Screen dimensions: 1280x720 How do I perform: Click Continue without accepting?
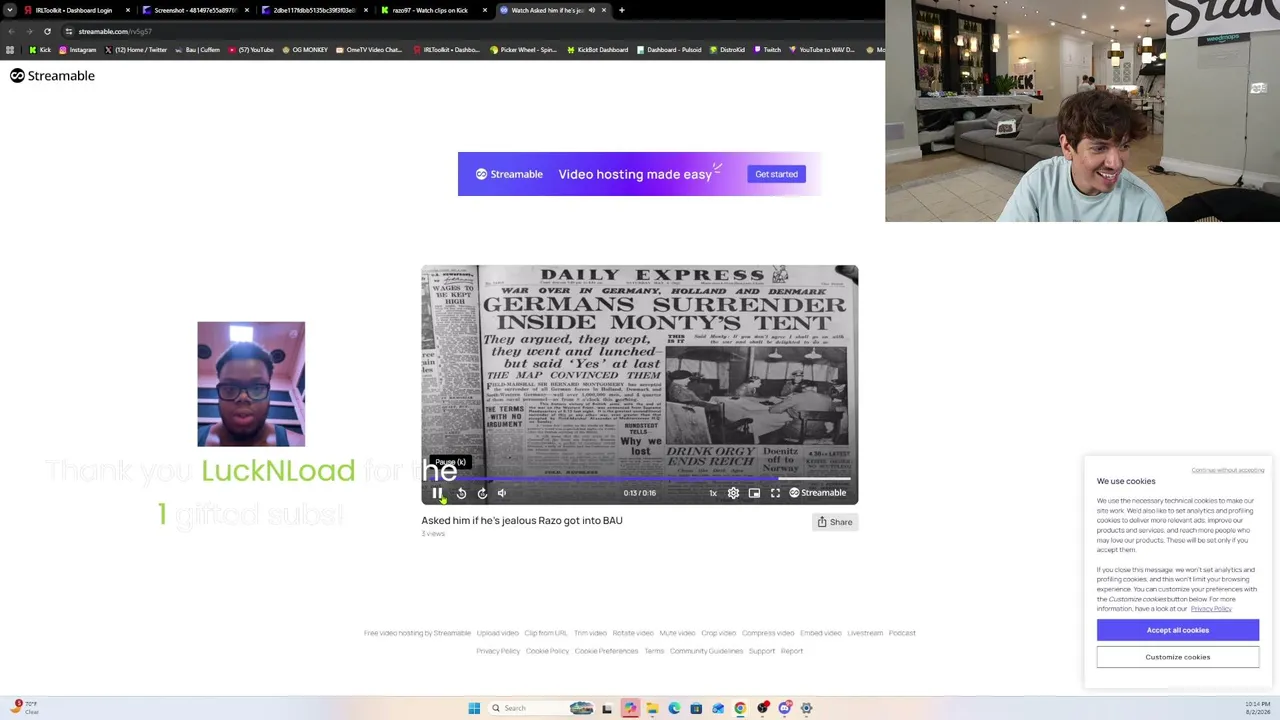pyautogui.click(x=1228, y=470)
